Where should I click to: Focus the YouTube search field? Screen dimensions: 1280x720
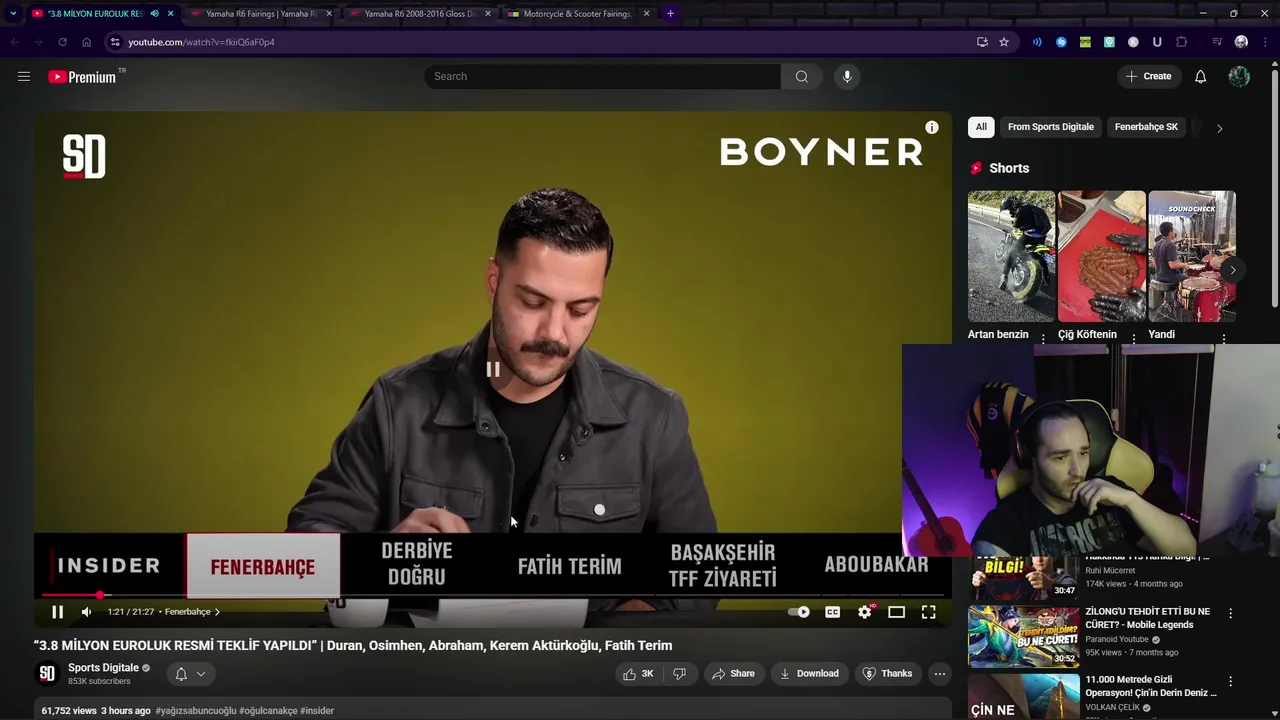click(602, 76)
